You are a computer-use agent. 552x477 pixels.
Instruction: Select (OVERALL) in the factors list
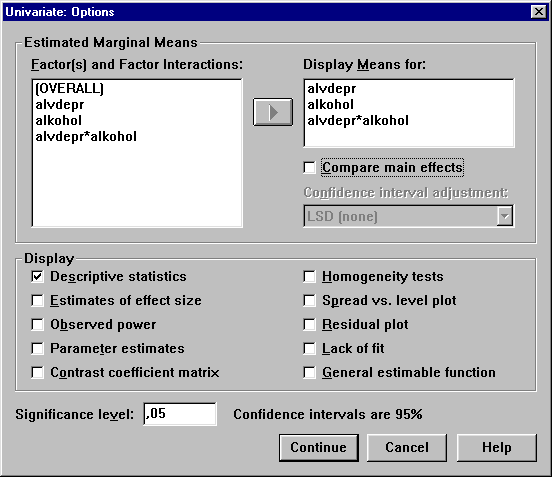(x=69, y=88)
